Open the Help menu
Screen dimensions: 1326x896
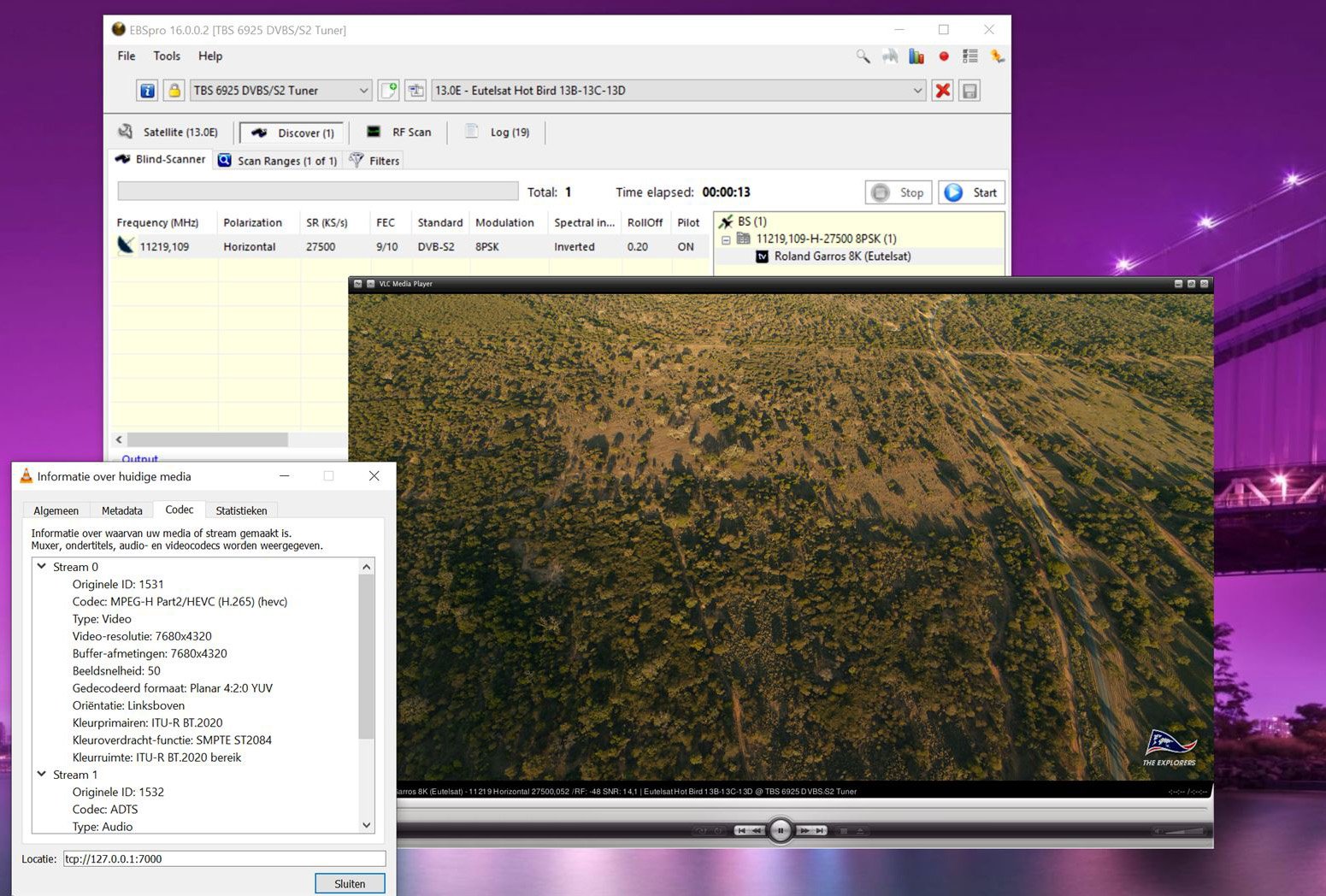click(x=210, y=56)
